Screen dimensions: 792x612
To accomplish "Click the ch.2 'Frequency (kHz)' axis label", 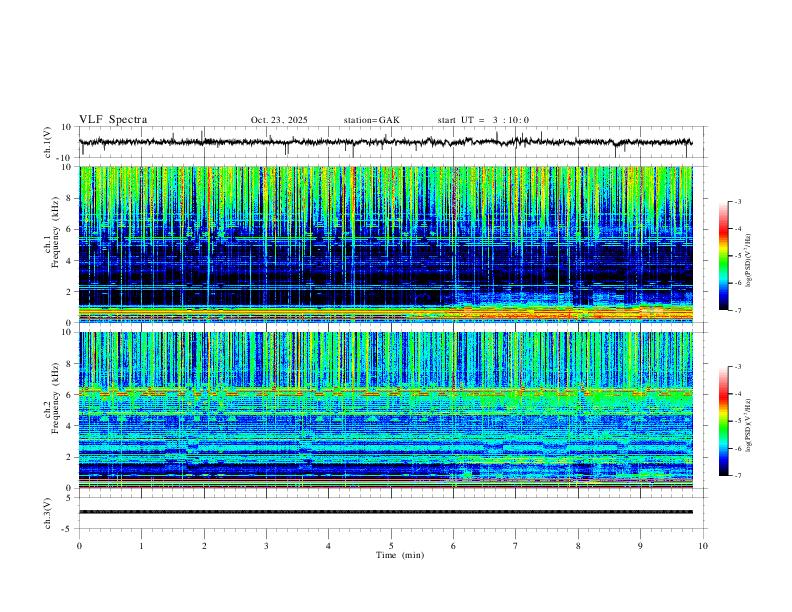I will (55, 398).
